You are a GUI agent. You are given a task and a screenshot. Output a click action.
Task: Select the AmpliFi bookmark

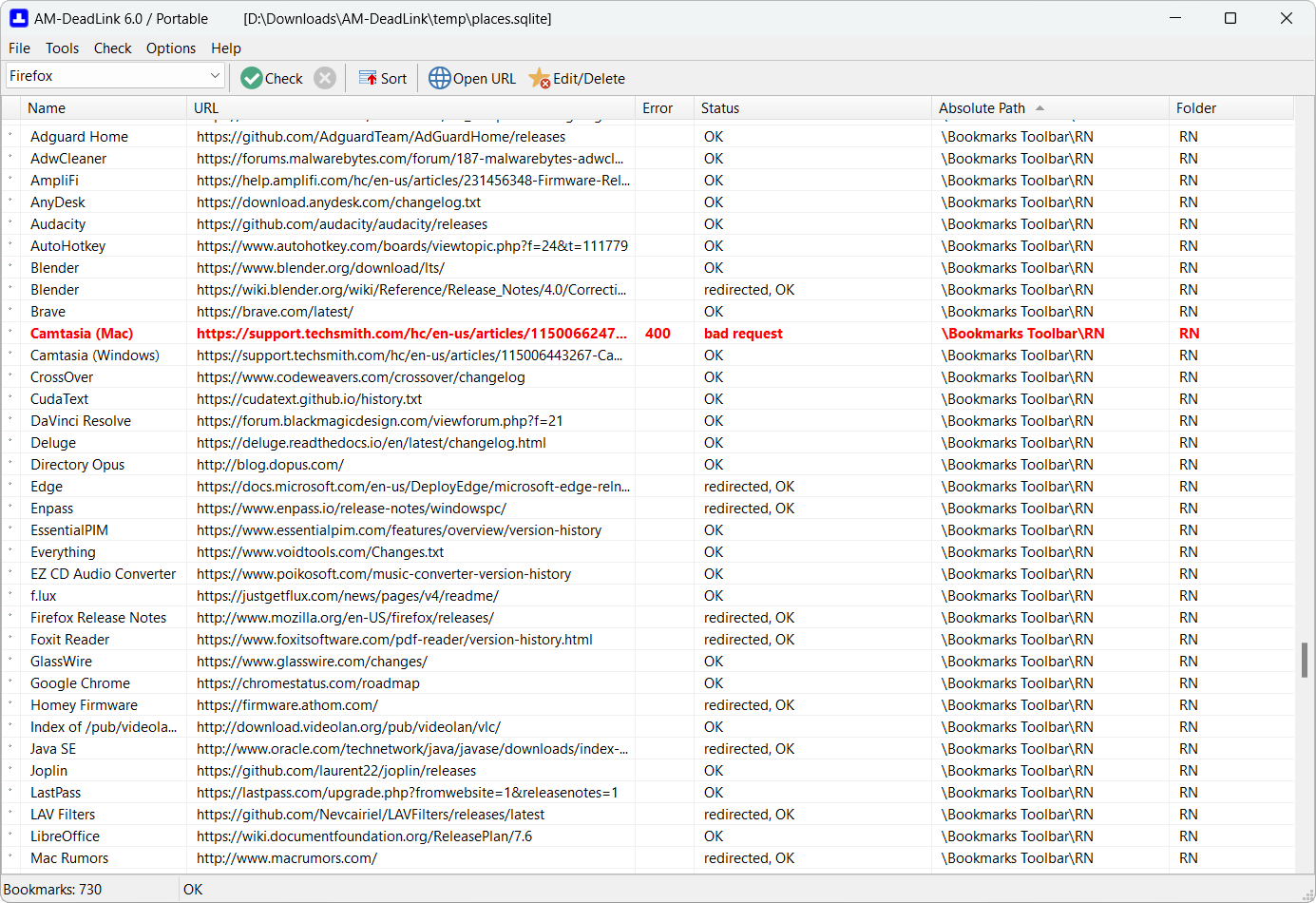click(x=54, y=181)
